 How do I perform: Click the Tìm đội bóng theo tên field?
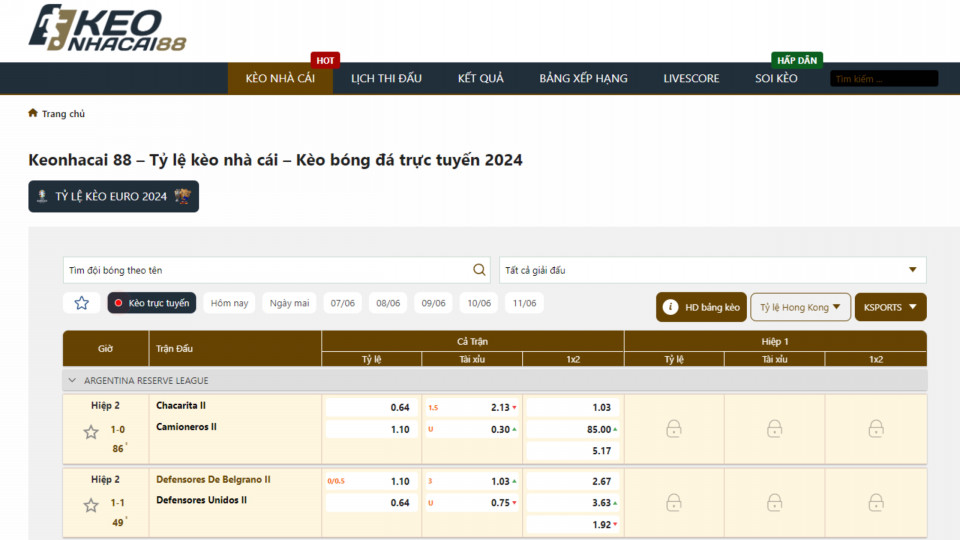pyautogui.click(x=265, y=270)
